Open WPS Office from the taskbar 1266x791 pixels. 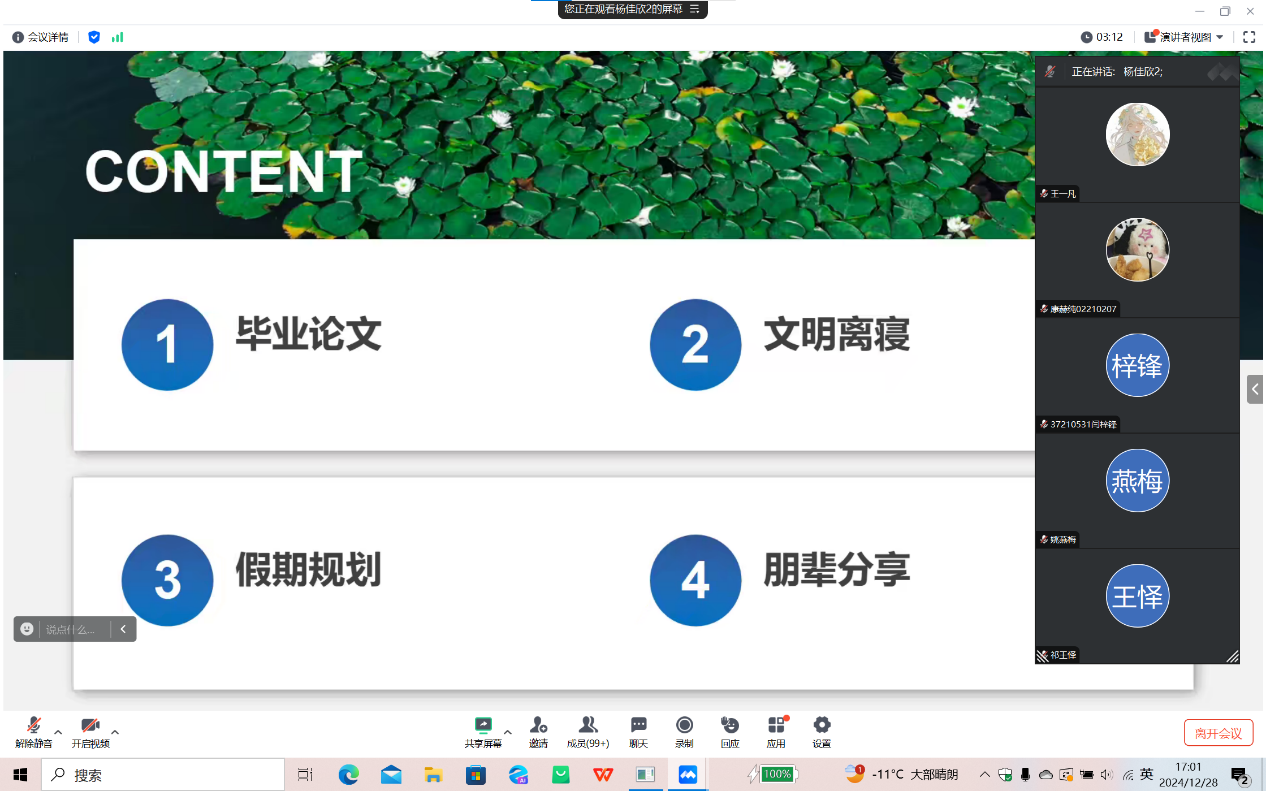point(603,774)
